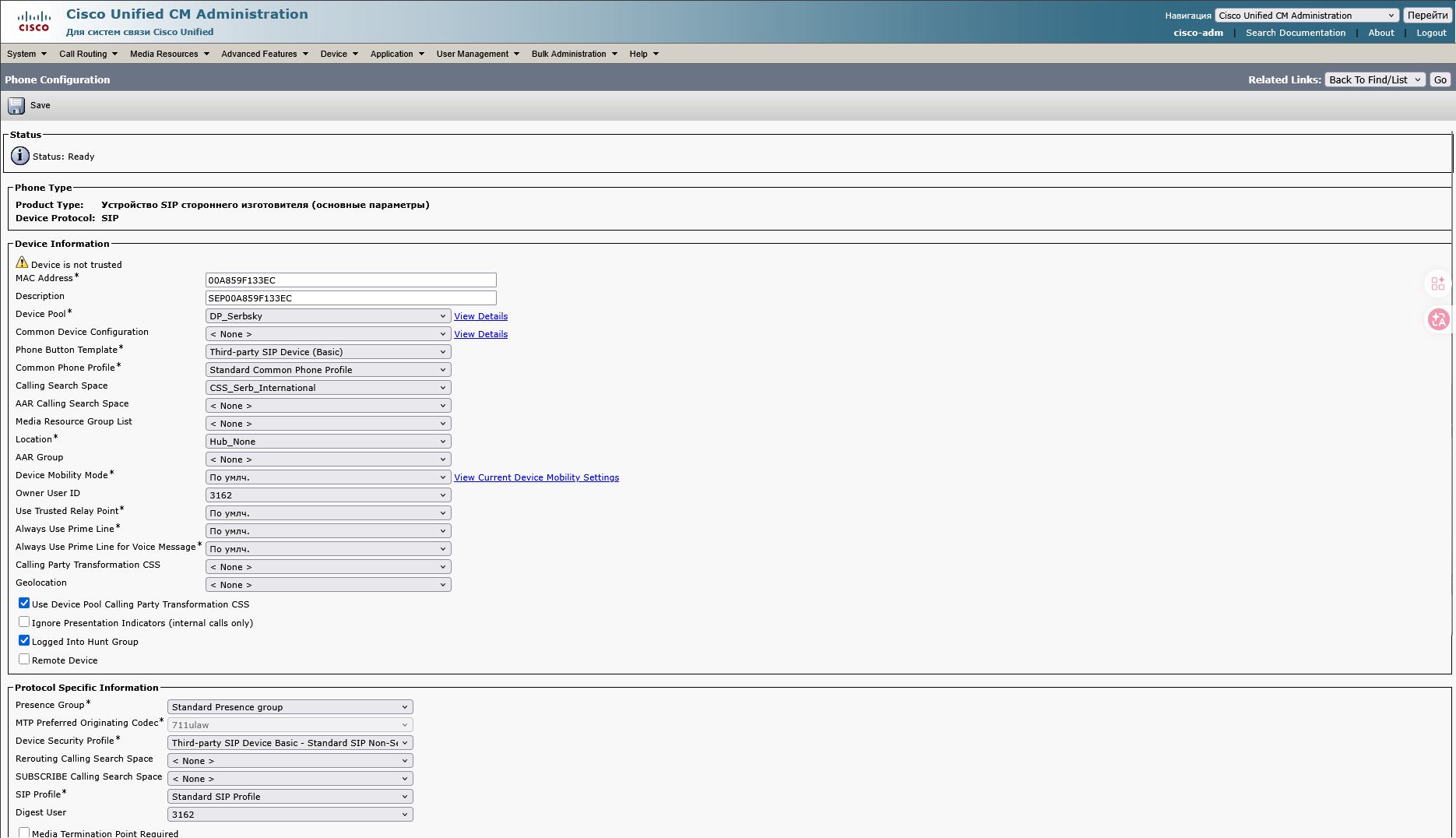Click View Current Device Mobility Settings link
The width and height of the screenshot is (1456, 838).
(536, 477)
